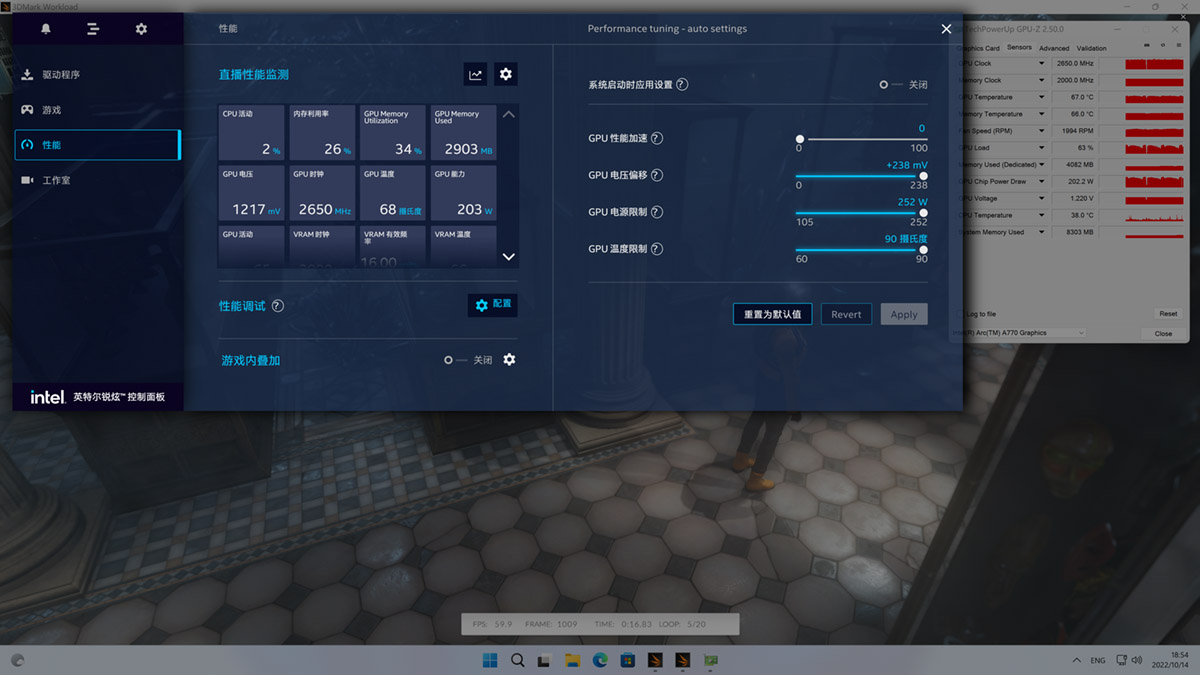The image size is (1200, 675).
Task: Switch to the Advanced tab in GPU-Z
Action: (x=1053, y=48)
